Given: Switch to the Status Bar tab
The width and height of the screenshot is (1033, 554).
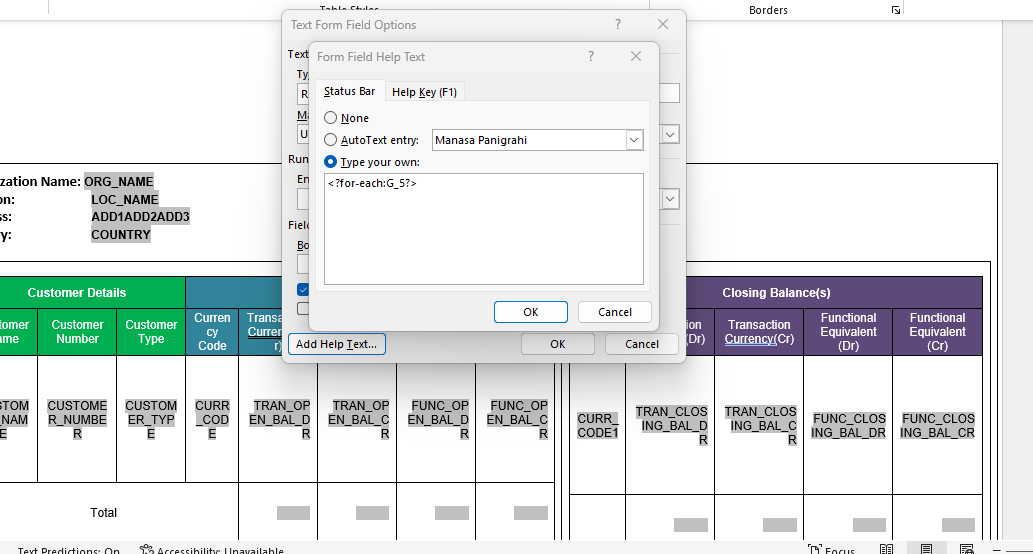Looking at the screenshot, I should 349,91.
